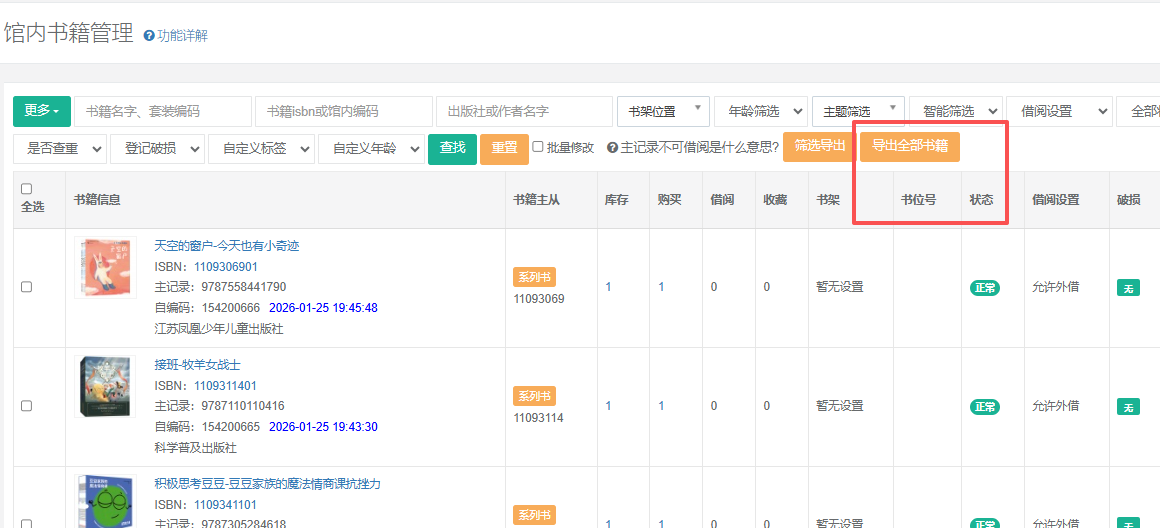Open the 书架位置 dropdown
Screen dimensions: 1160x528
[663, 111]
